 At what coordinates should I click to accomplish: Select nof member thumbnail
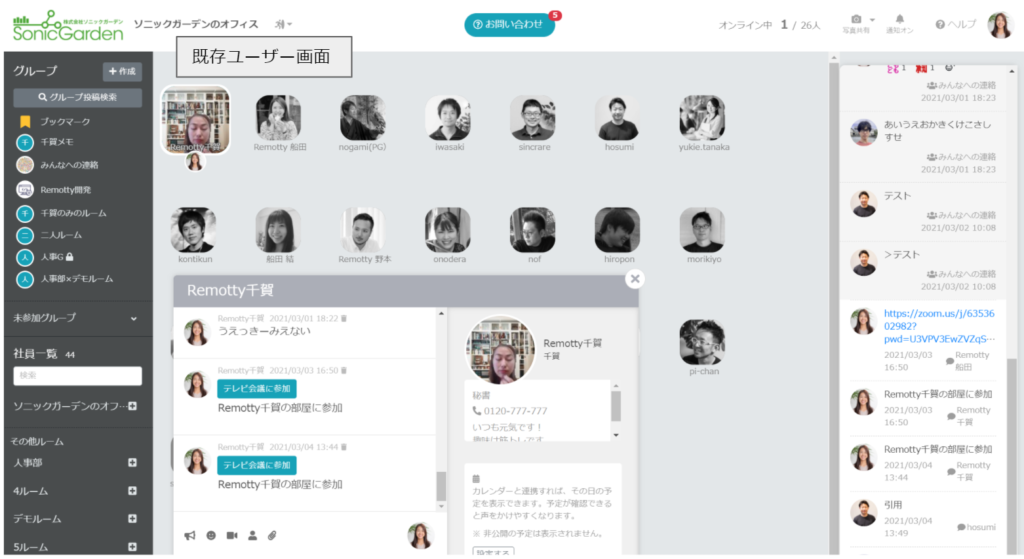click(534, 230)
